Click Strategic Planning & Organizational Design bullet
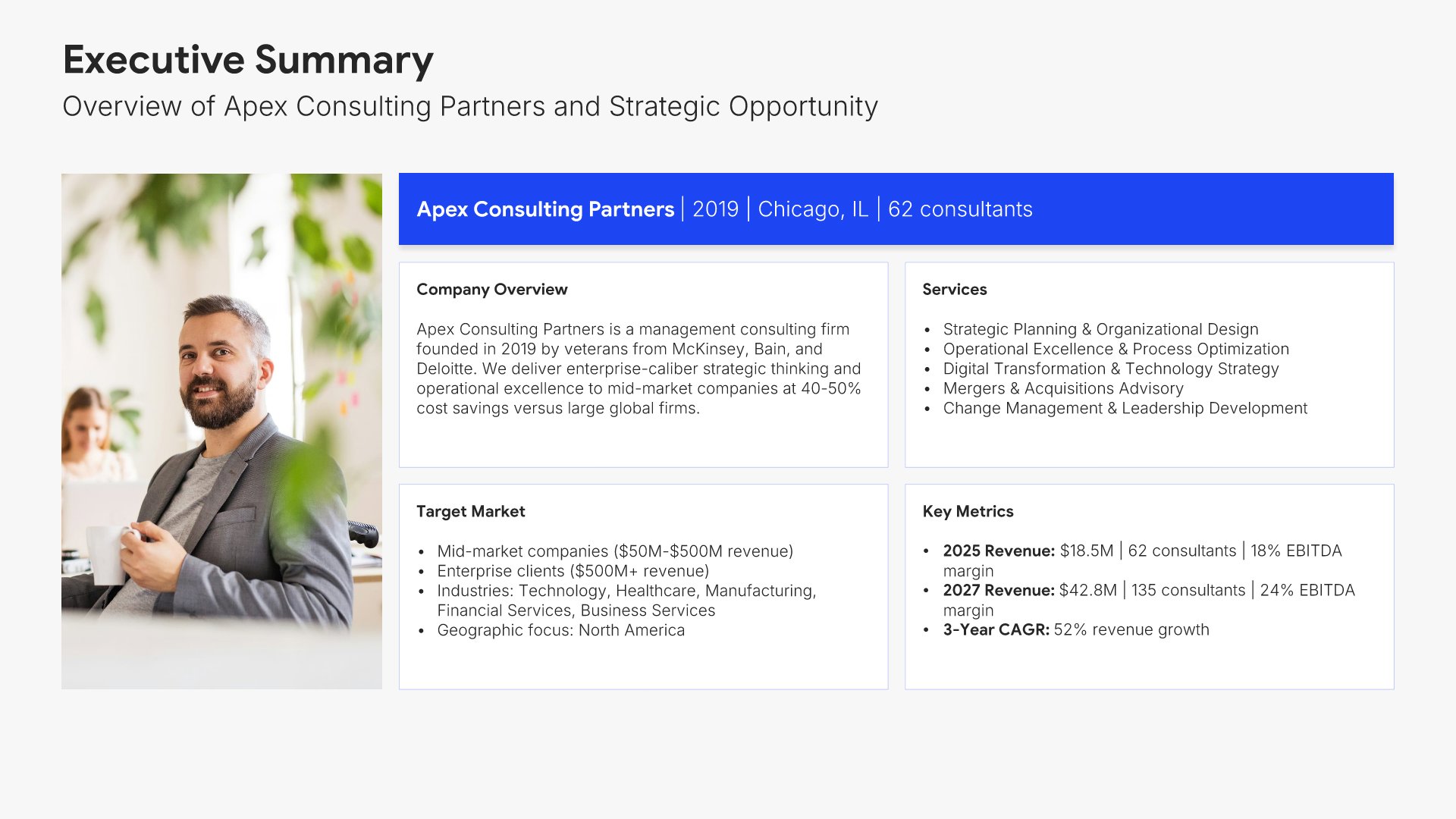The width and height of the screenshot is (1456, 819). [1100, 329]
